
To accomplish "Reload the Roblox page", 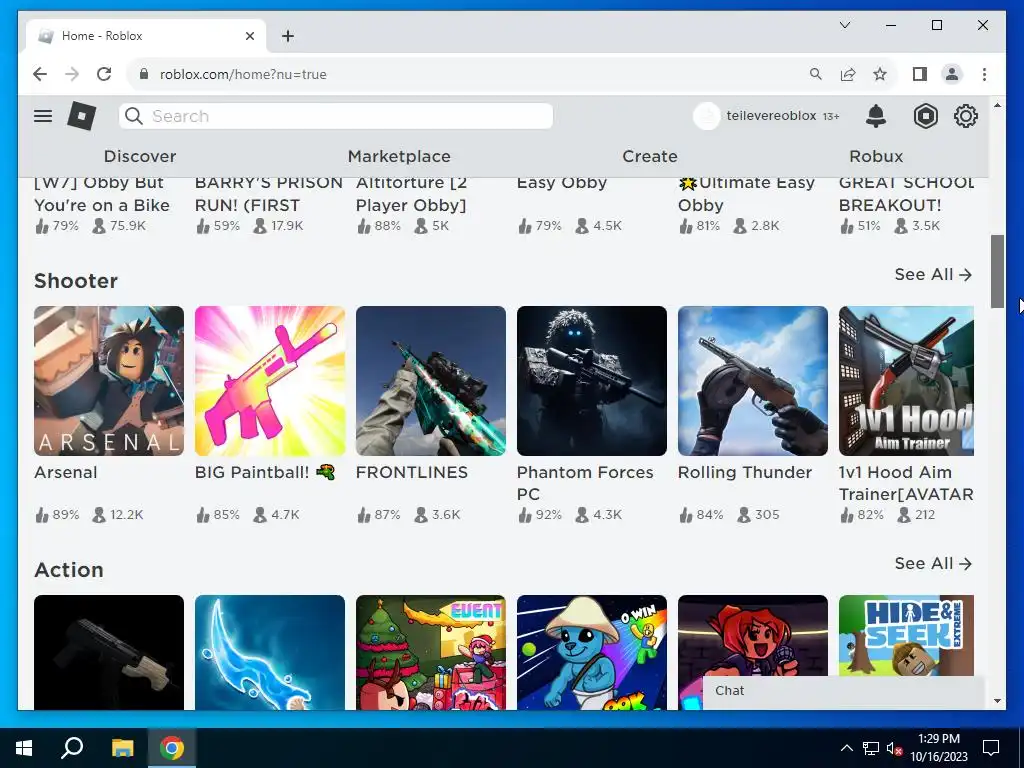I will point(104,74).
